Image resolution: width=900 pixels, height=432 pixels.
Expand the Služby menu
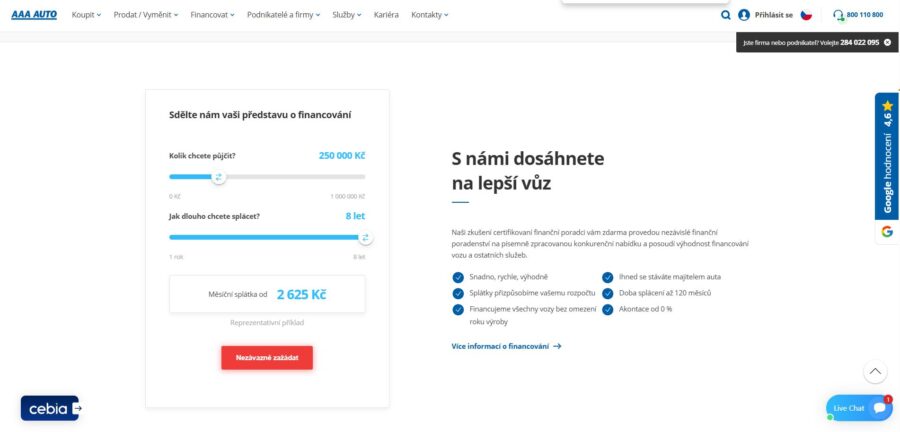(347, 15)
